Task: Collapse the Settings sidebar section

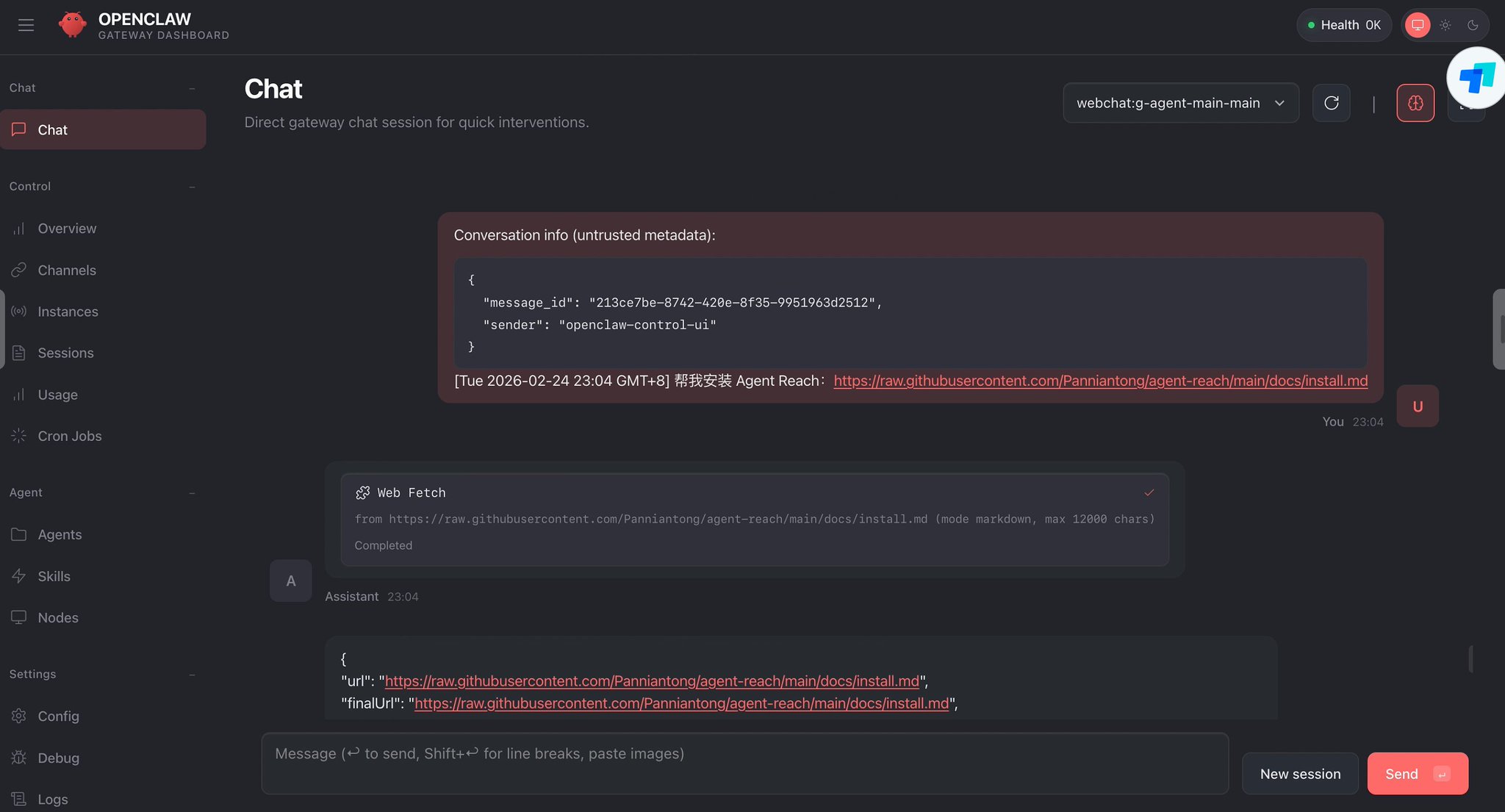Action: (192, 675)
